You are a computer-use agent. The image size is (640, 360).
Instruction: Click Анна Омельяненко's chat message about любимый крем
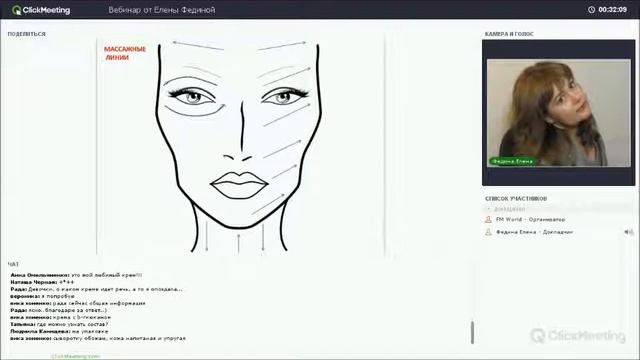click(x=76, y=275)
